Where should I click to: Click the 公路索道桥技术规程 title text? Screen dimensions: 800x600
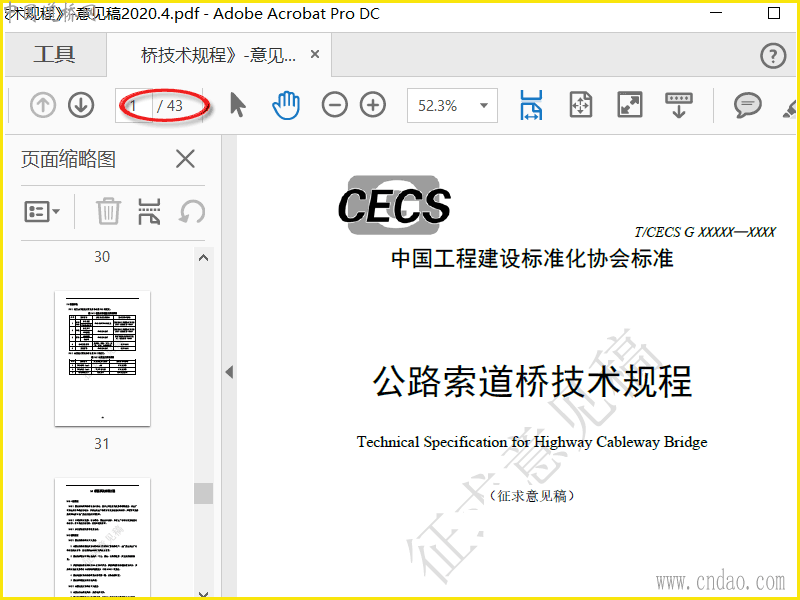(532, 382)
